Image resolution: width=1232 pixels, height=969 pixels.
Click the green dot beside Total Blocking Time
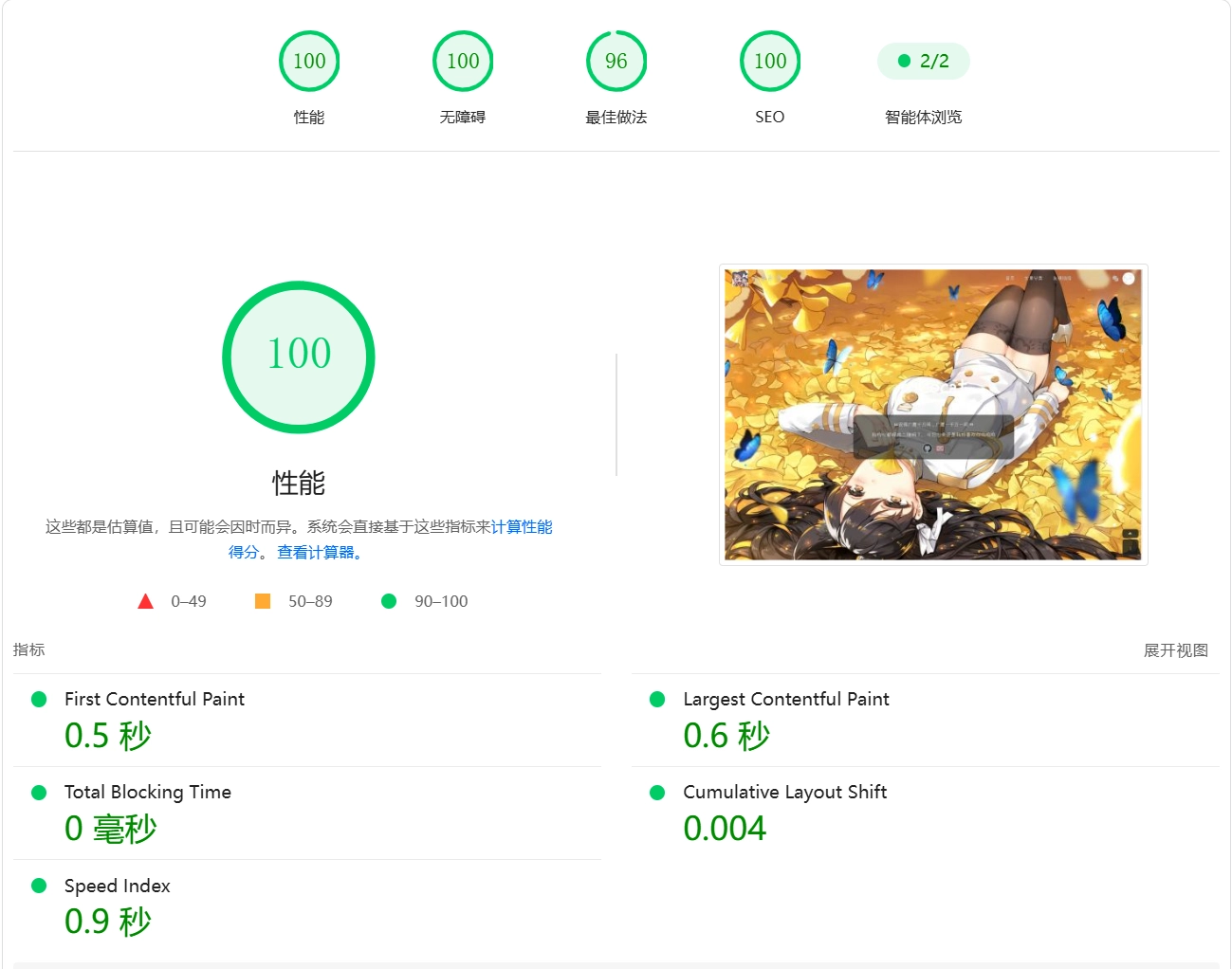coord(39,792)
